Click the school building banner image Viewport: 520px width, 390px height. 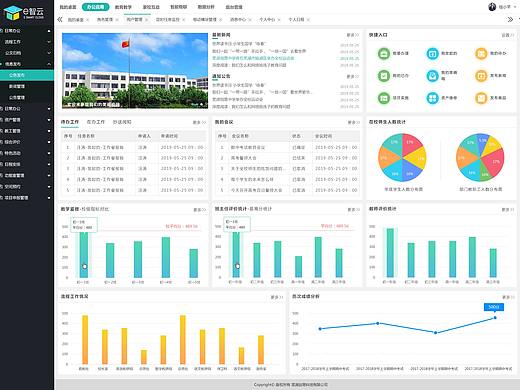[135, 71]
